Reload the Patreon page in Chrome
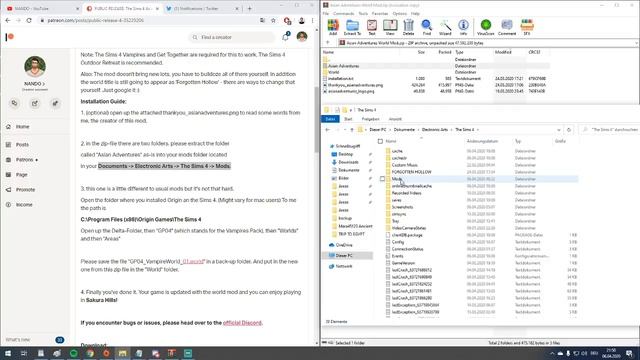 point(29,20)
